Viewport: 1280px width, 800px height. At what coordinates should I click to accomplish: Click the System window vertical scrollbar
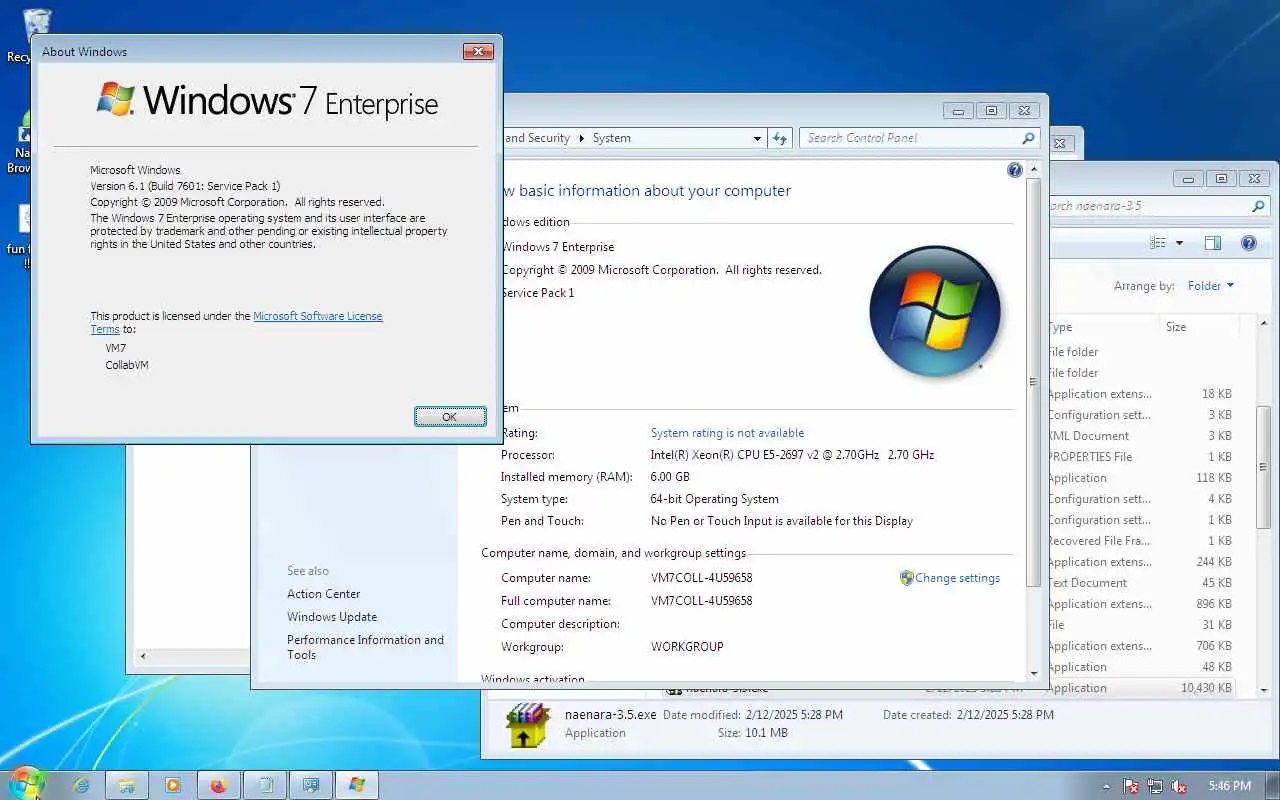pos(1034,382)
